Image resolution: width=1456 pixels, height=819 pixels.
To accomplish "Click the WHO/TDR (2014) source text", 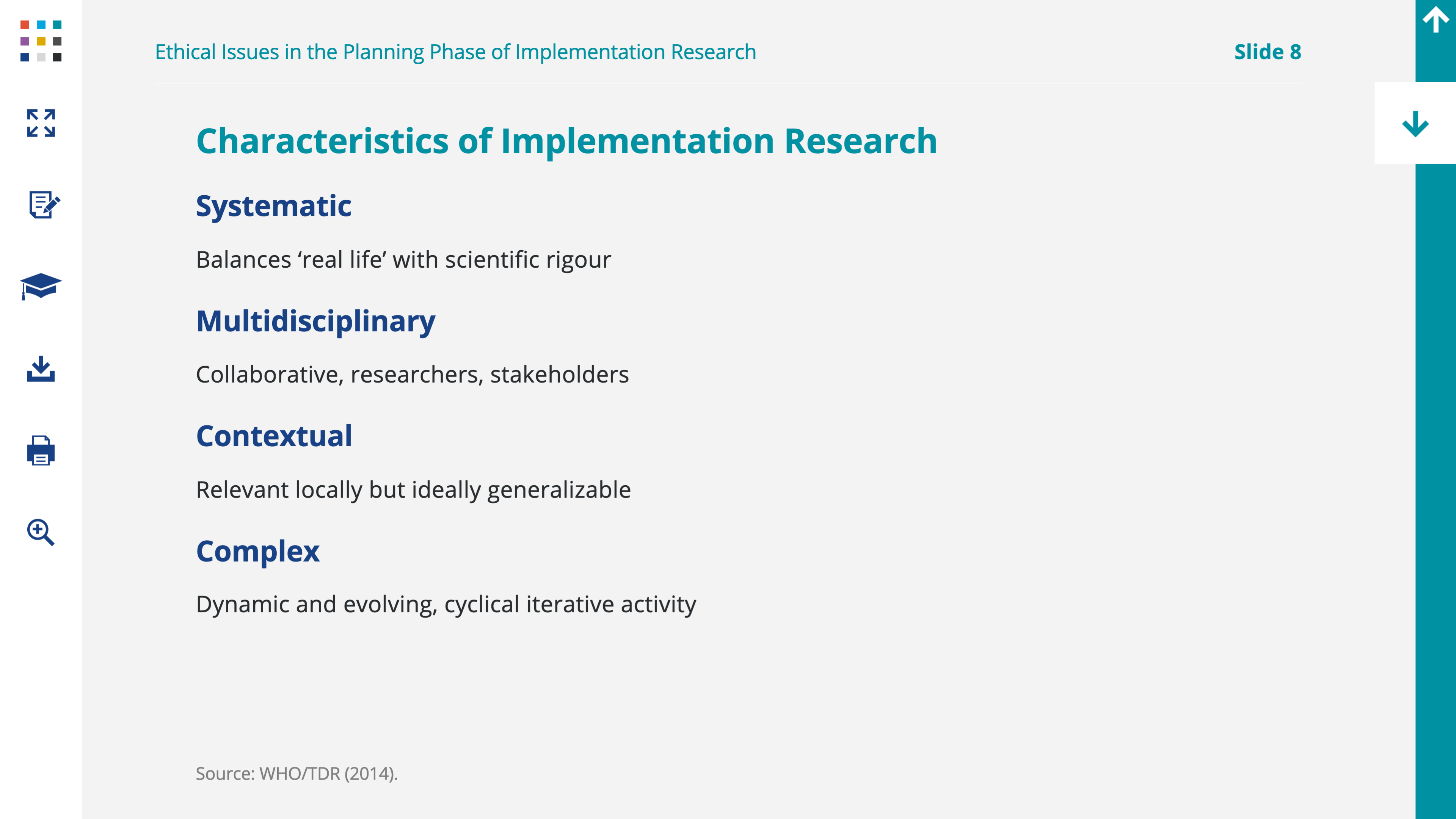I will point(297,773).
